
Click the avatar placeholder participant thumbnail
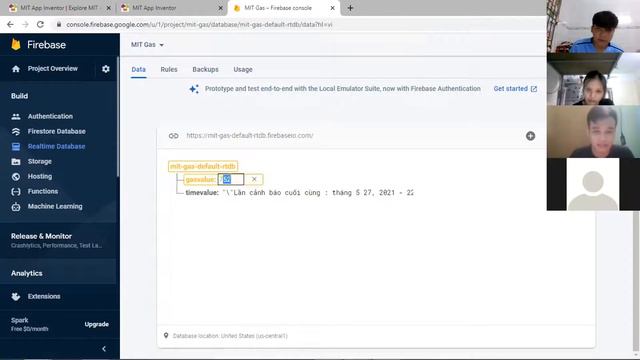[x=593, y=184]
